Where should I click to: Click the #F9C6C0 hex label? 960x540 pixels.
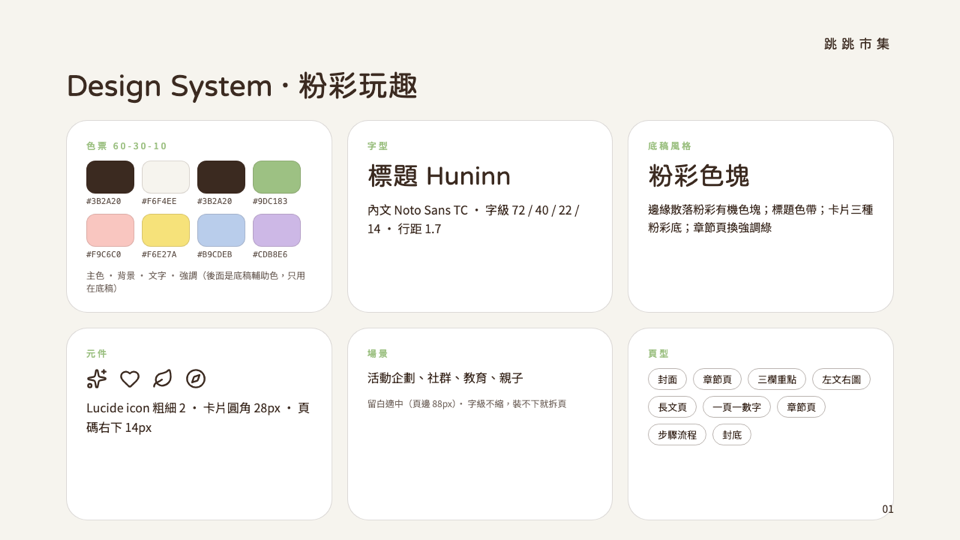pos(103,254)
